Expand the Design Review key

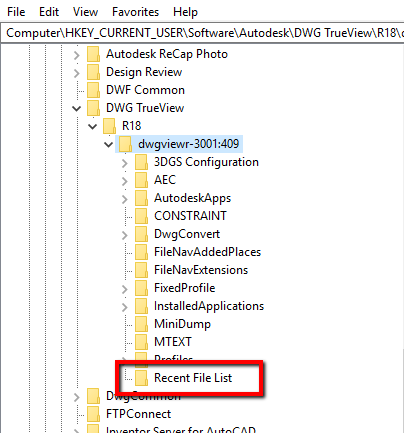(x=77, y=73)
